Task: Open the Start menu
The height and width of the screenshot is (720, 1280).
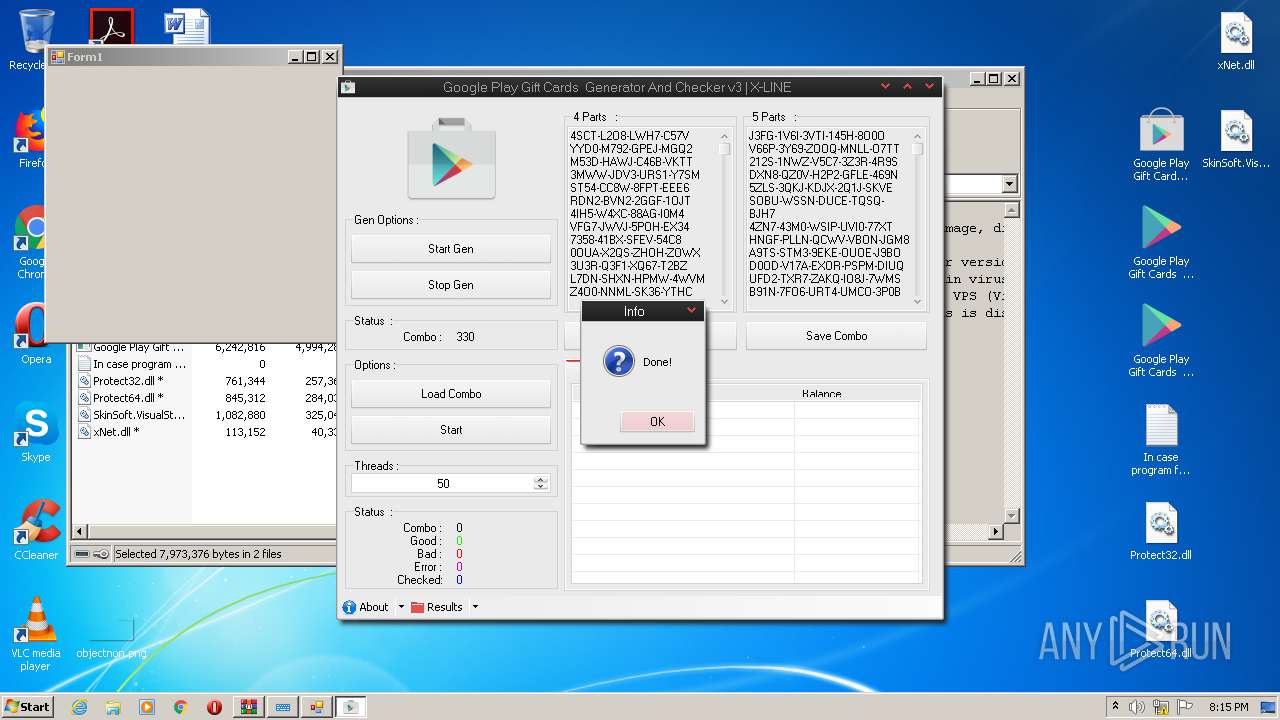Action: (x=27, y=706)
